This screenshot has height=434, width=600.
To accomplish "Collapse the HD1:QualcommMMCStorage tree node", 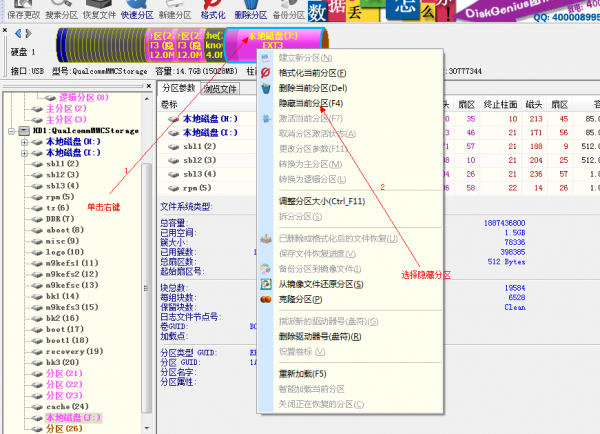I will click(11, 131).
